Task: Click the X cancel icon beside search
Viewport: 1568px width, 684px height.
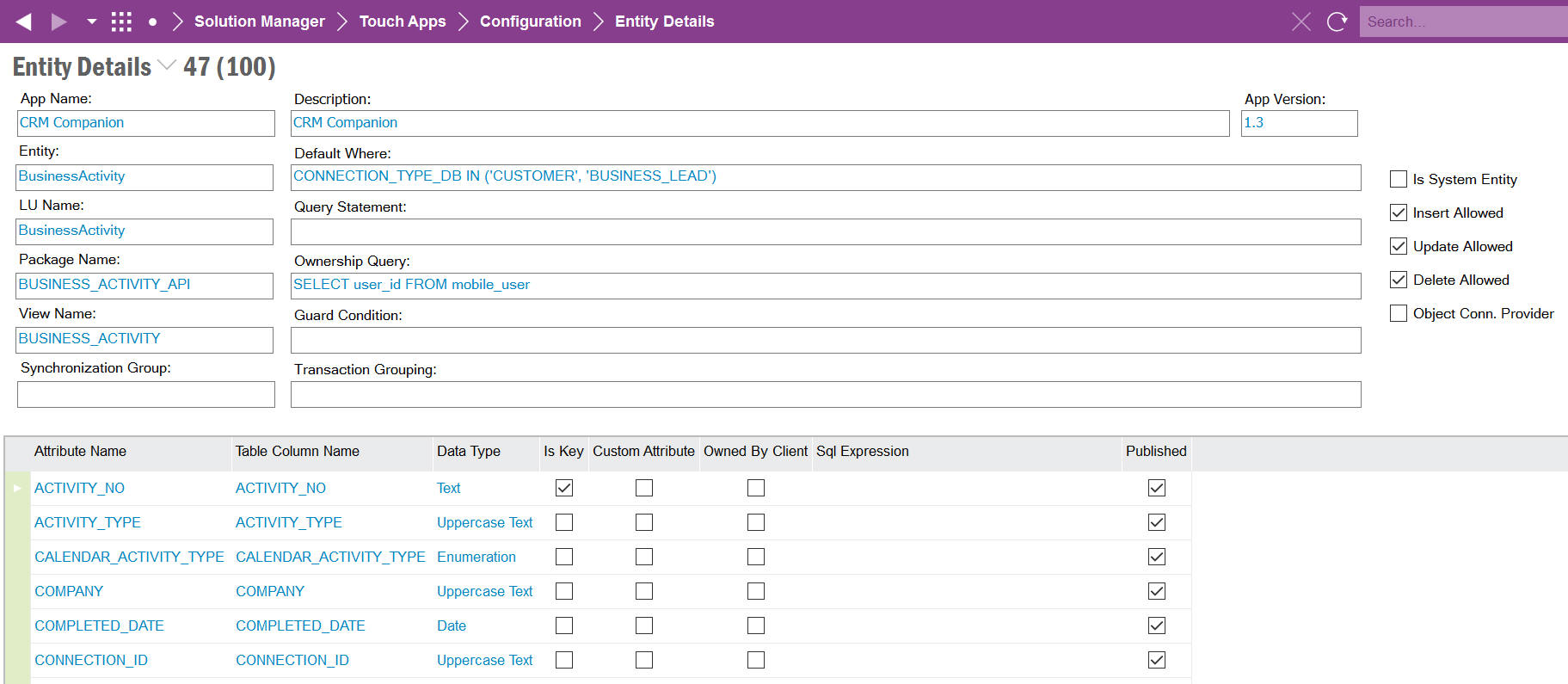Action: [x=1301, y=22]
